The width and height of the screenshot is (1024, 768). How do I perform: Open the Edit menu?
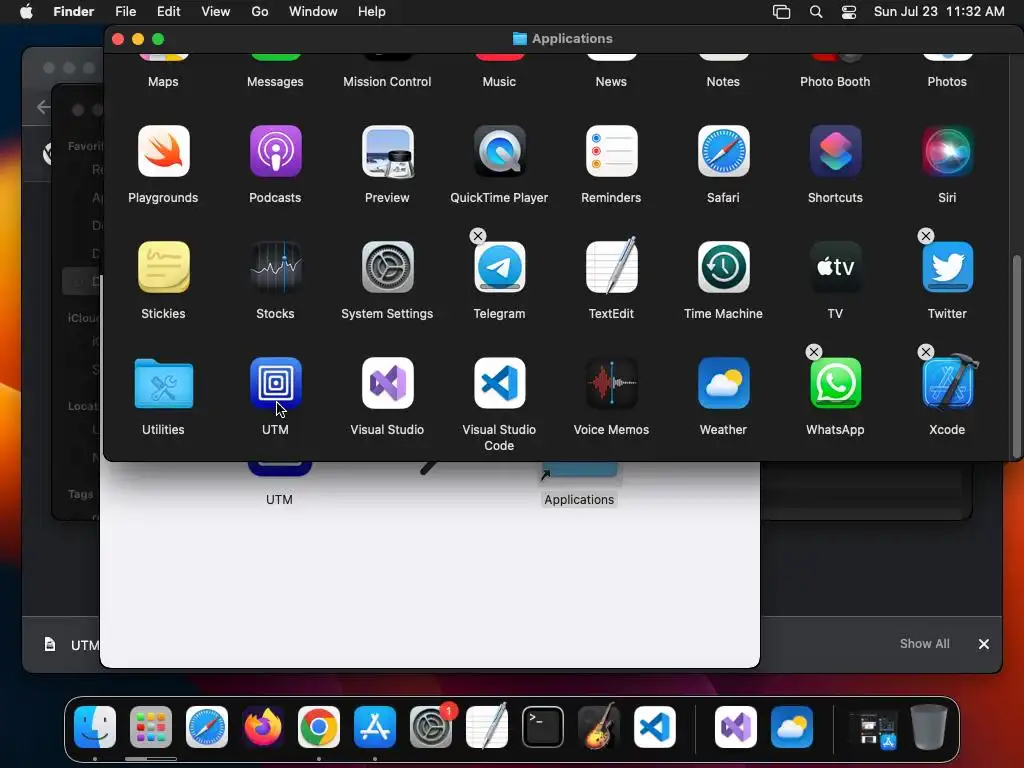click(168, 12)
